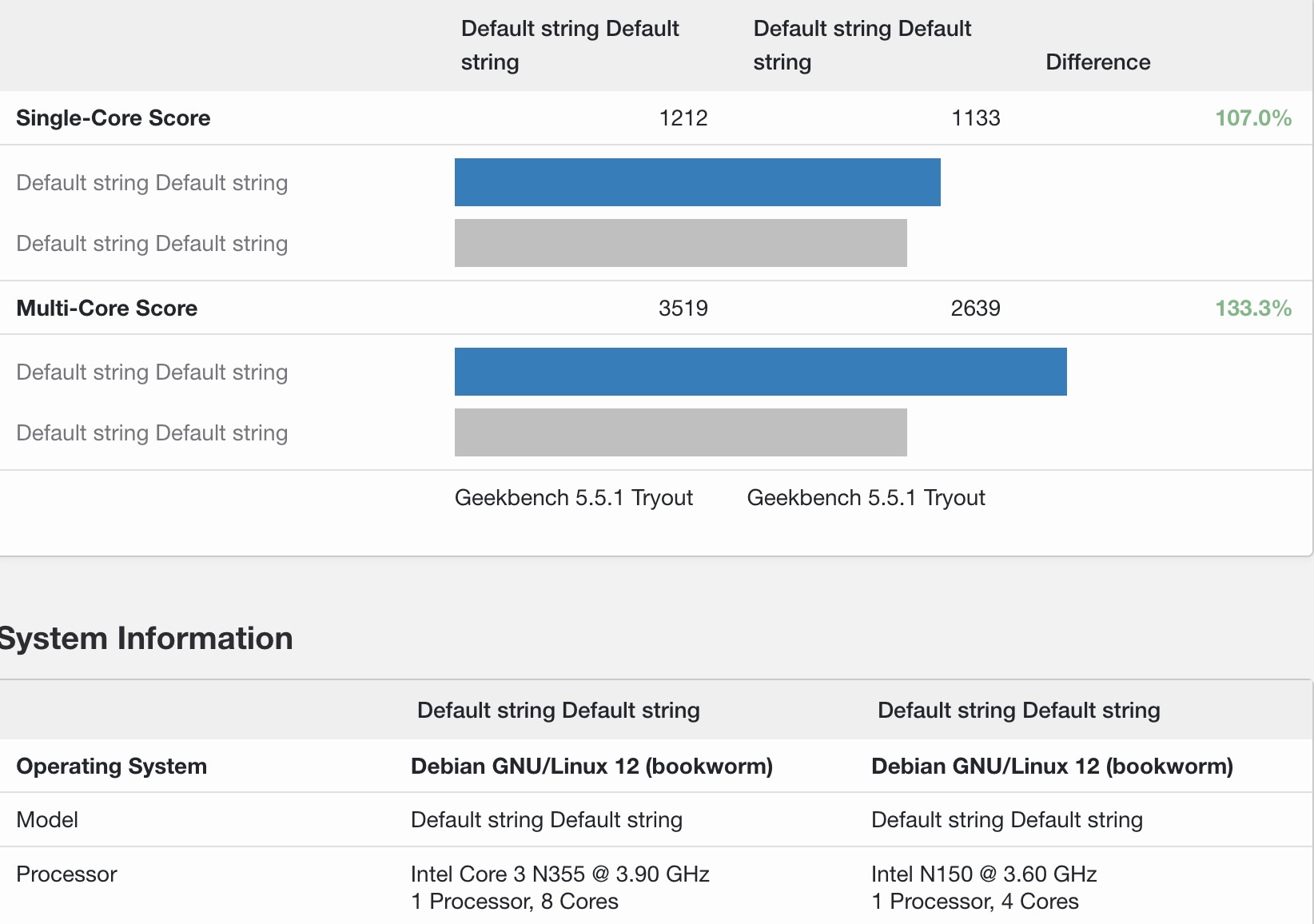Click the Model row label
The width and height of the screenshot is (1314, 924).
(x=47, y=820)
